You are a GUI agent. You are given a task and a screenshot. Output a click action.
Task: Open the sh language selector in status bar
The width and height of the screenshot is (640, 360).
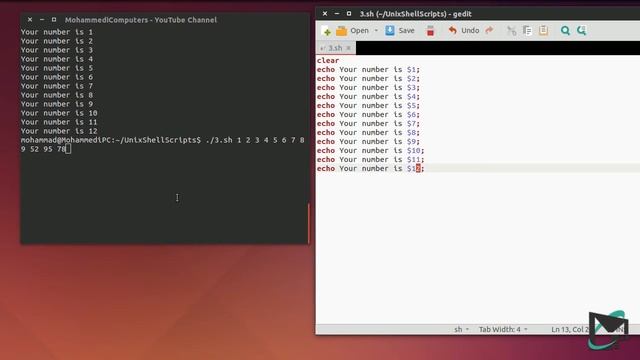coord(462,329)
